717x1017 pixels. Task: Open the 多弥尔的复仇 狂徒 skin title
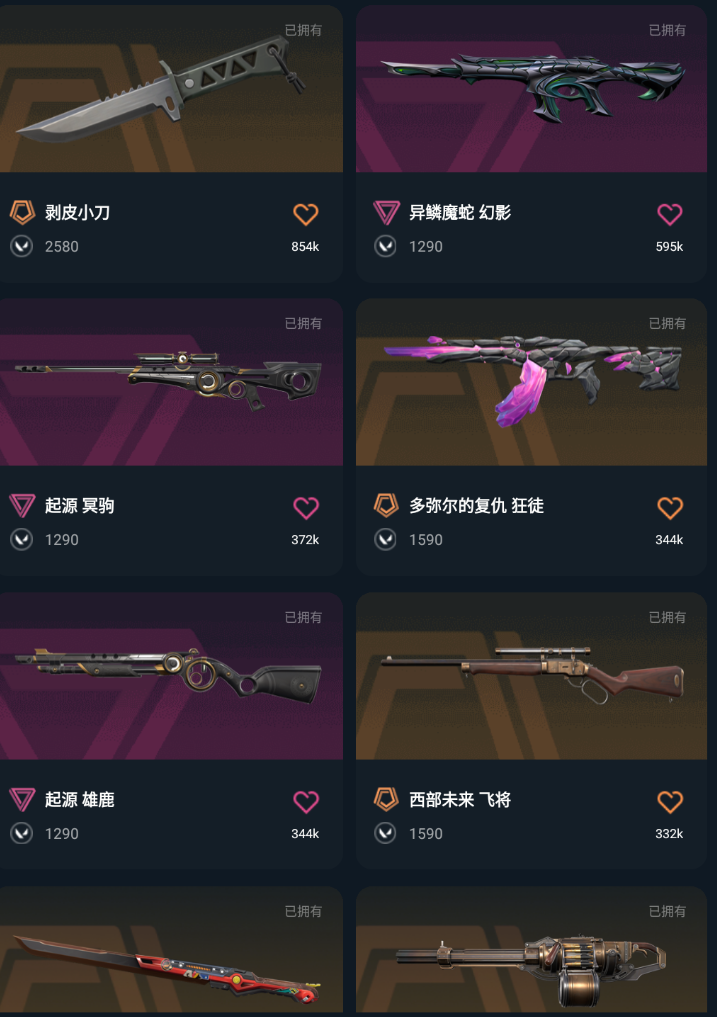tap(476, 506)
